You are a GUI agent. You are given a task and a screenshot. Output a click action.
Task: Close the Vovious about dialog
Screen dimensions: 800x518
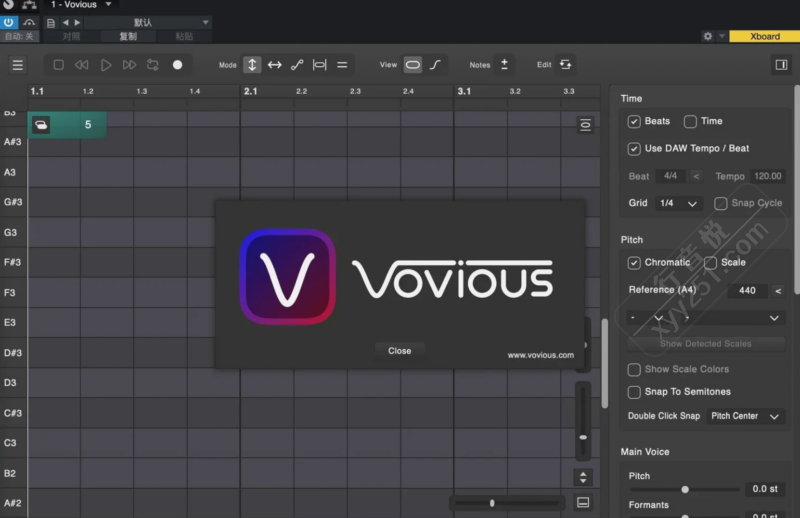[399, 351]
